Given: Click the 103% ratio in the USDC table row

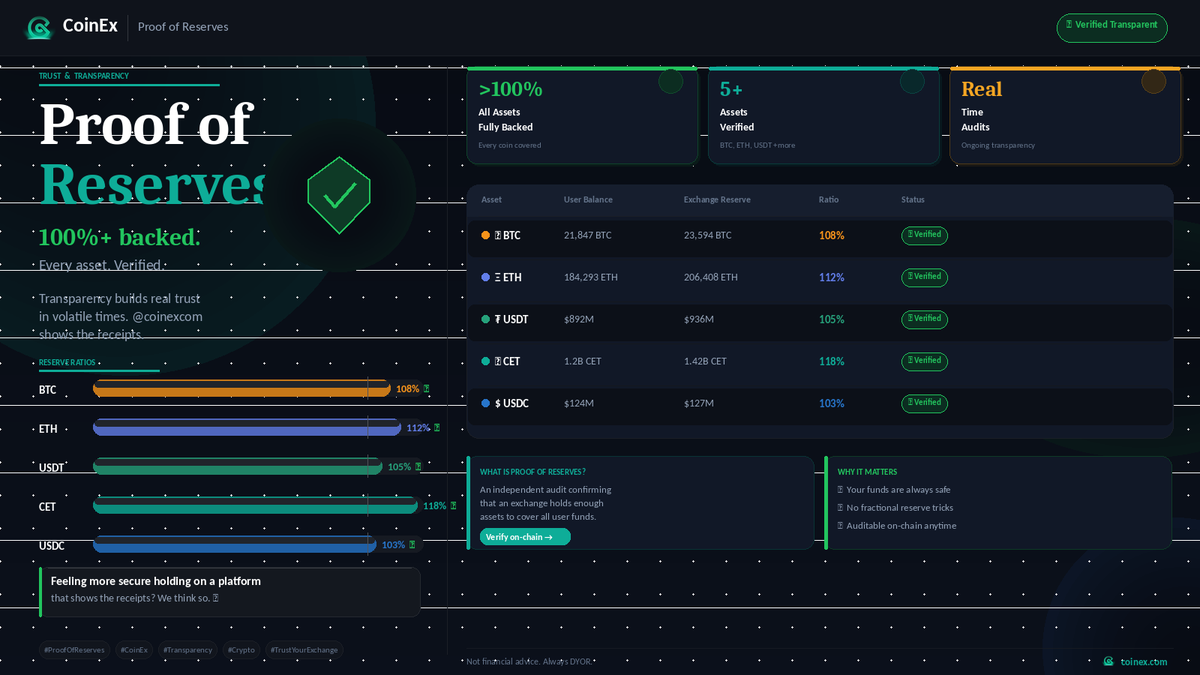Looking at the screenshot, I should tap(832, 404).
